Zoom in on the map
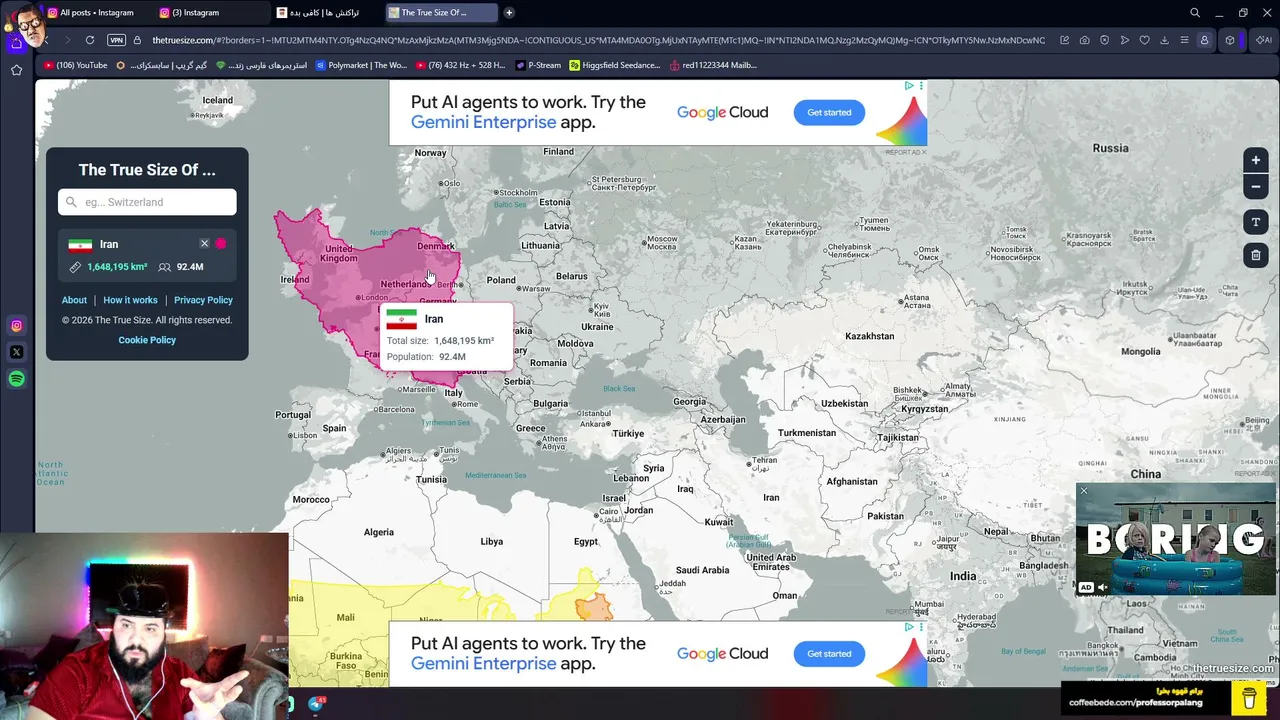 tap(1256, 160)
